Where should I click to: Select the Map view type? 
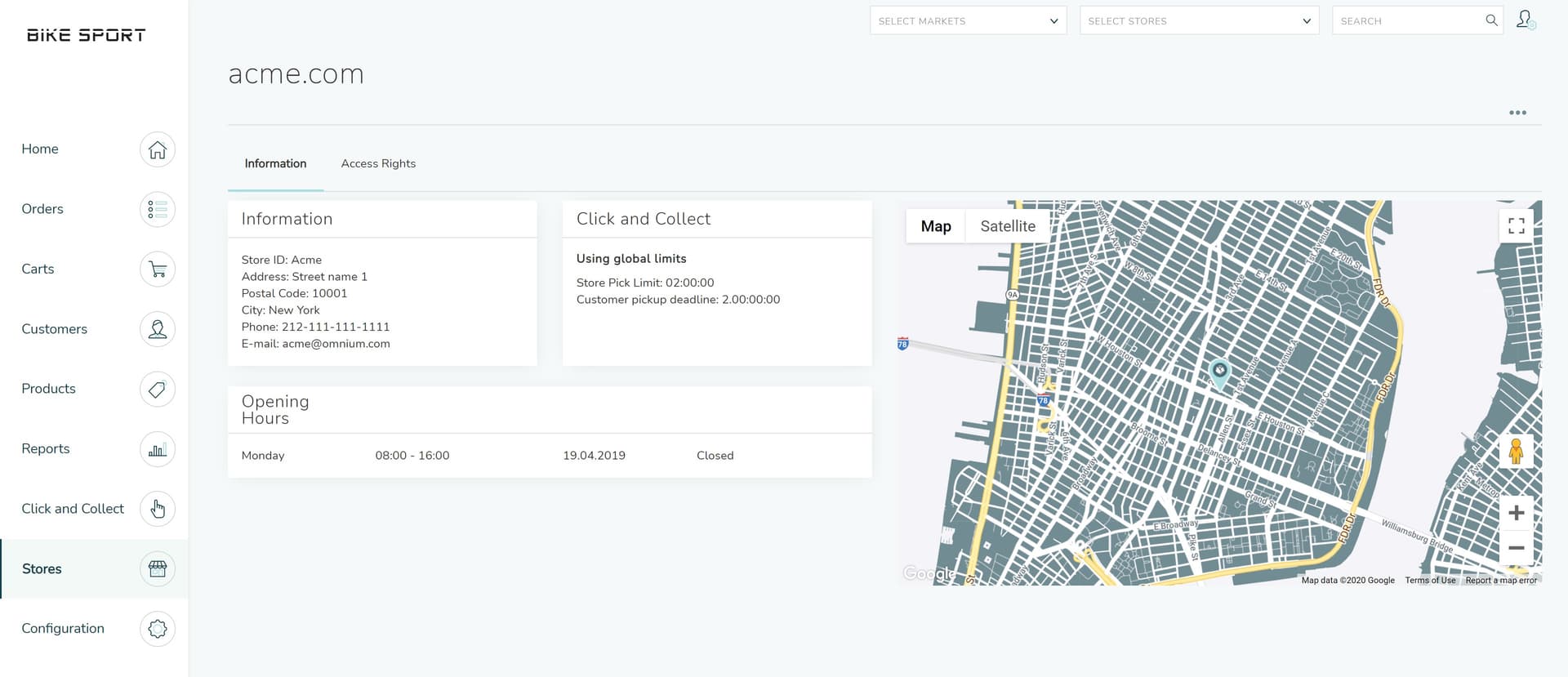tap(936, 226)
